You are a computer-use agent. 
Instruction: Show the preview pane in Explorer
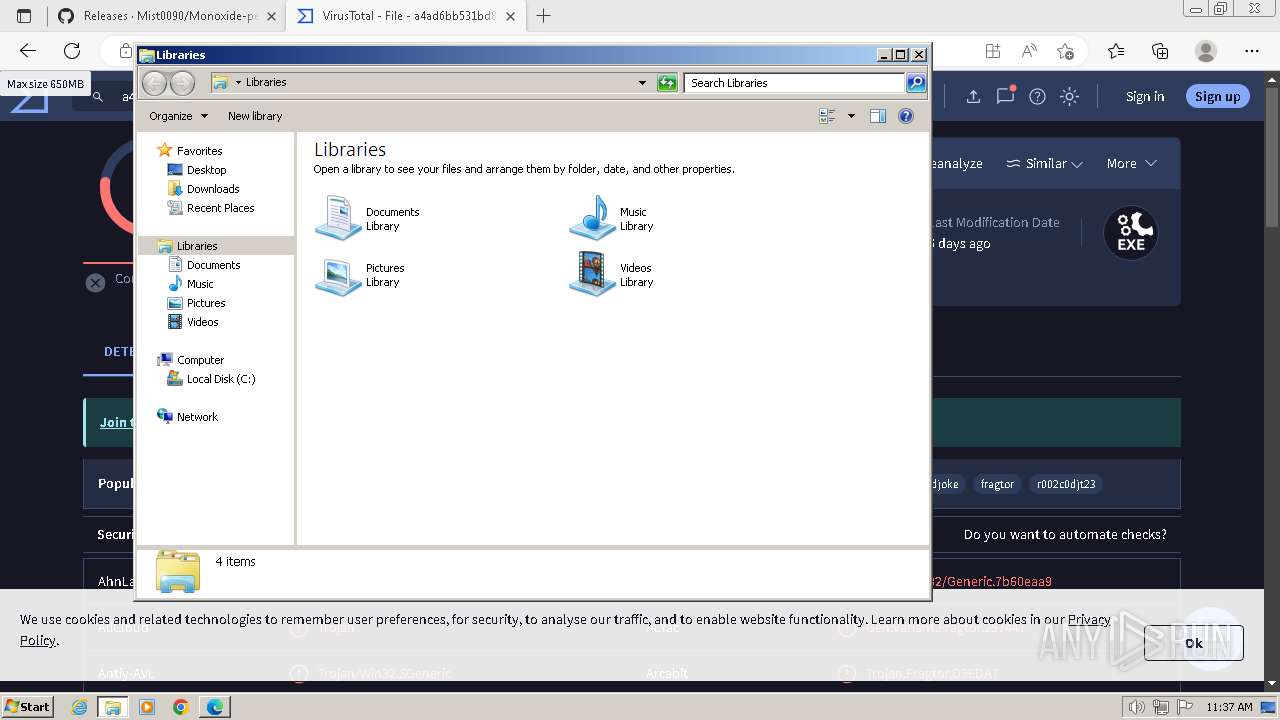click(x=877, y=116)
